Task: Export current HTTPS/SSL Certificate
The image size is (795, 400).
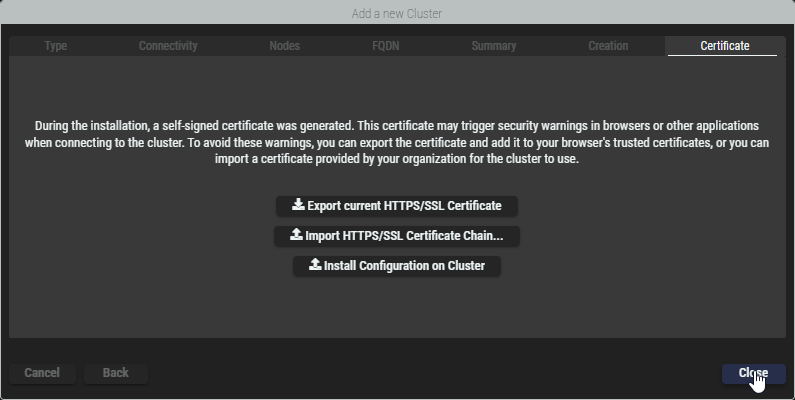Action: point(397,206)
